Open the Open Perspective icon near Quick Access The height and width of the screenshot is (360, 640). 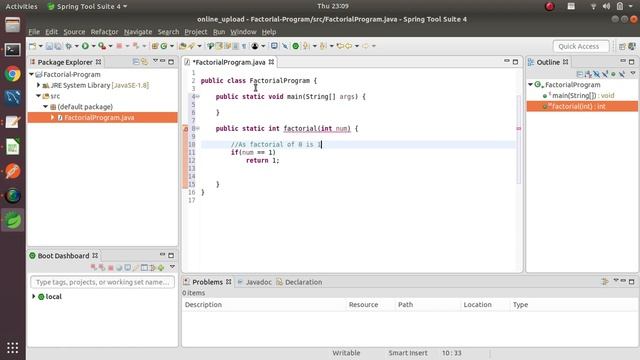pos(622,46)
